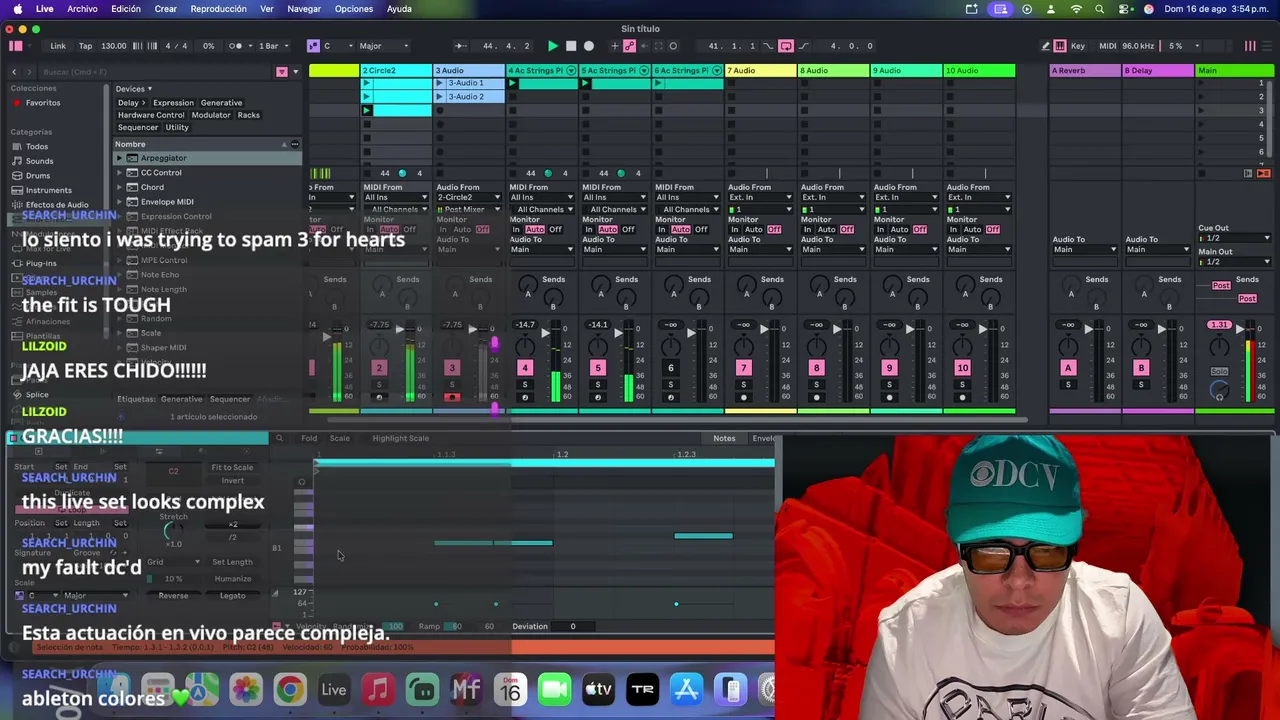Arm the Arrangement Record button
Screen dimensions: 1280x720
(589, 46)
